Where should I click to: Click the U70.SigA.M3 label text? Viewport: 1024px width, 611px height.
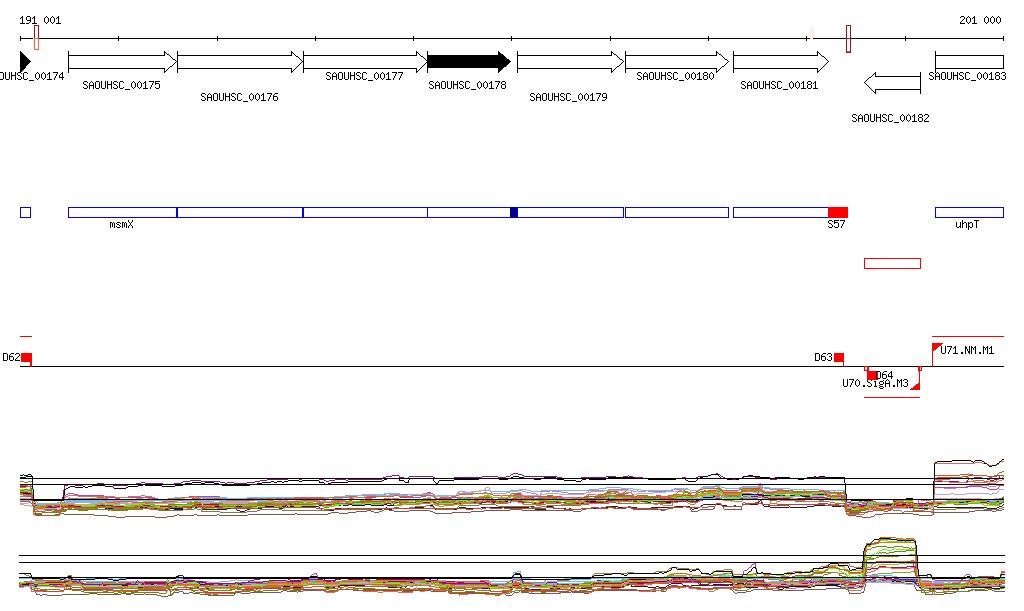click(x=875, y=384)
